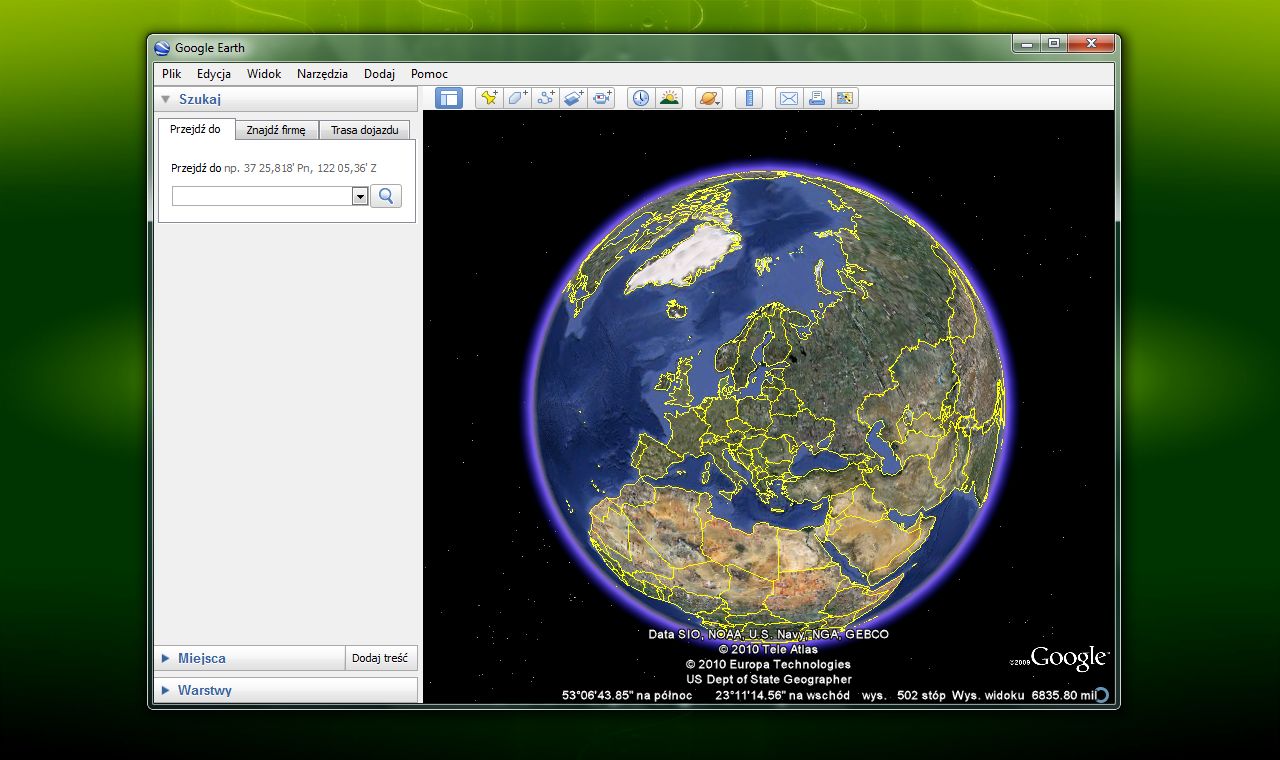Image resolution: width=1280 pixels, height=760 pixels.
Task: Click the Dodaj treść button
Action: 380,658
